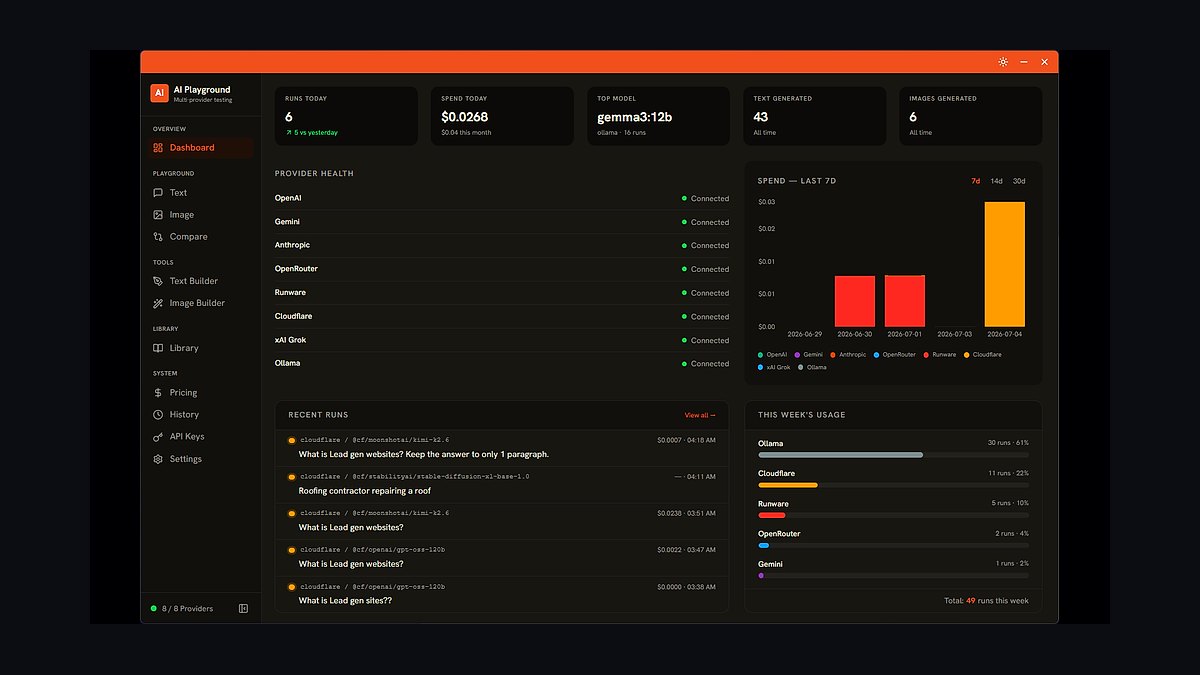
Task: Click the Text chat bubble icon
Action: point(158,193)
